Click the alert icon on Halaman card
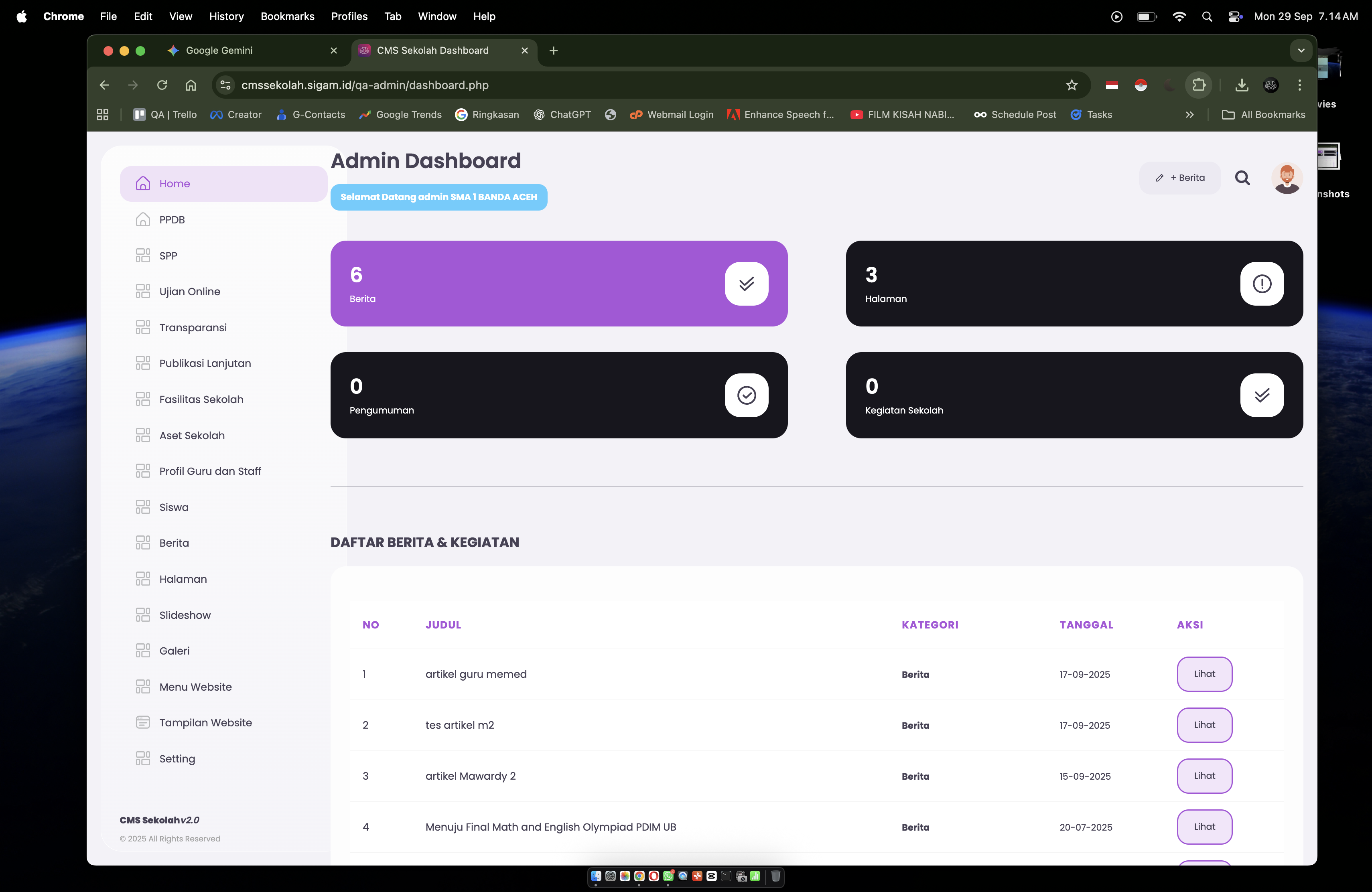Viewport: 1372px width, 892px height. pyautogui.click(x=1261, y=284)
